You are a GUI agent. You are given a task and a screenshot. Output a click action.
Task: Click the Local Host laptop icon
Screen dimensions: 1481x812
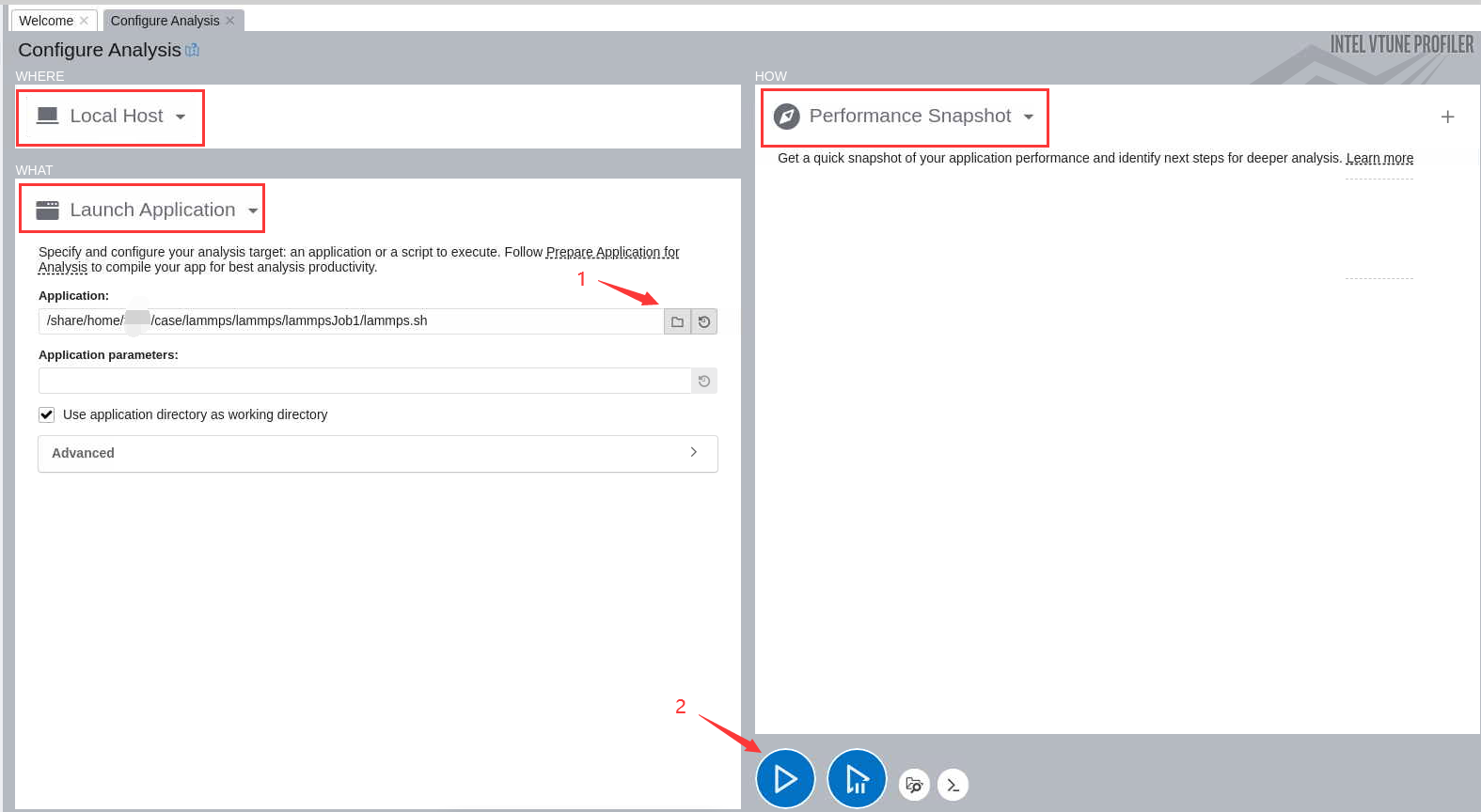point(47,116)
